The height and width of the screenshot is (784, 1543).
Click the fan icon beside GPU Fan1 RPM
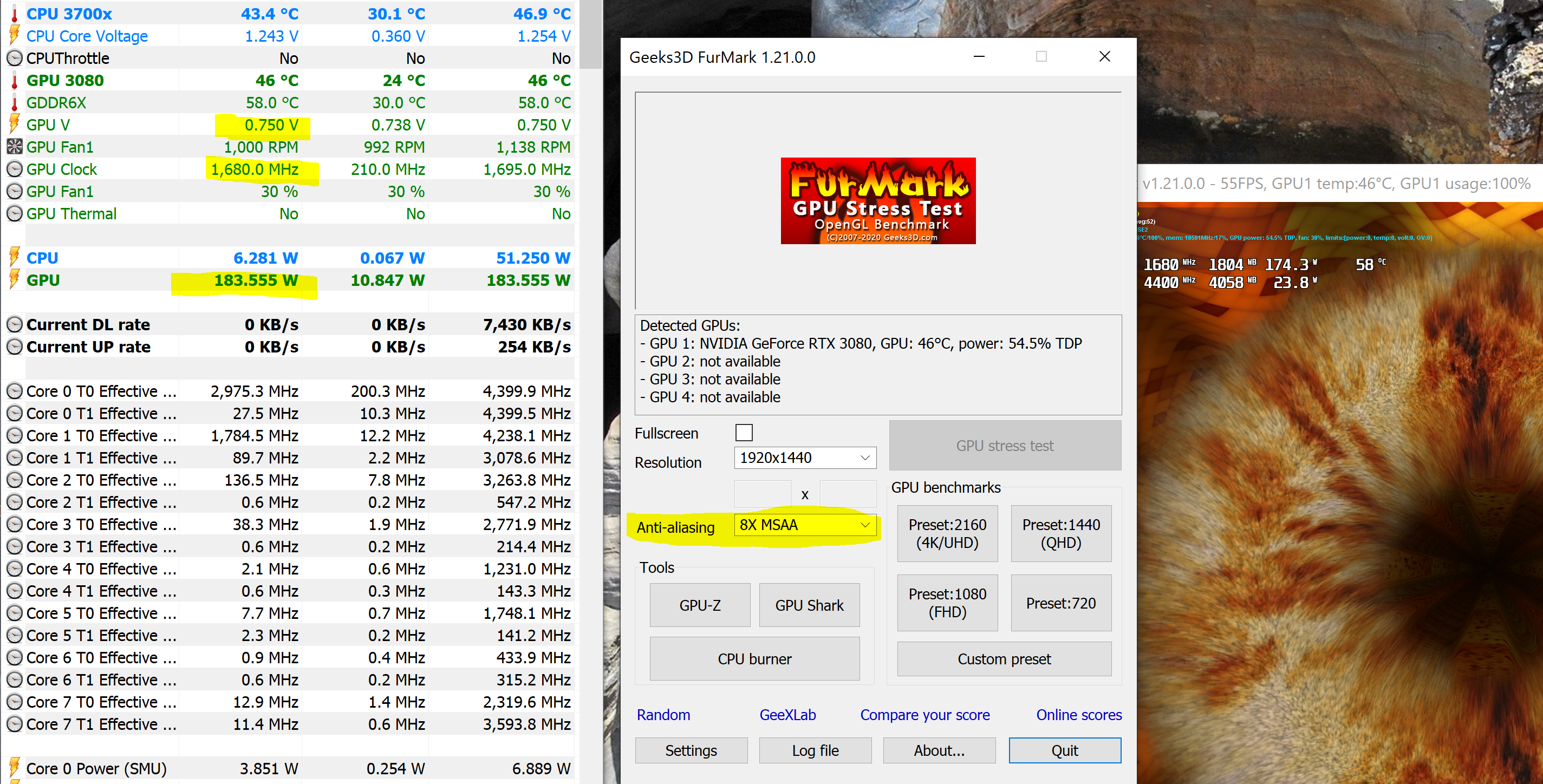tap(15, 147)
